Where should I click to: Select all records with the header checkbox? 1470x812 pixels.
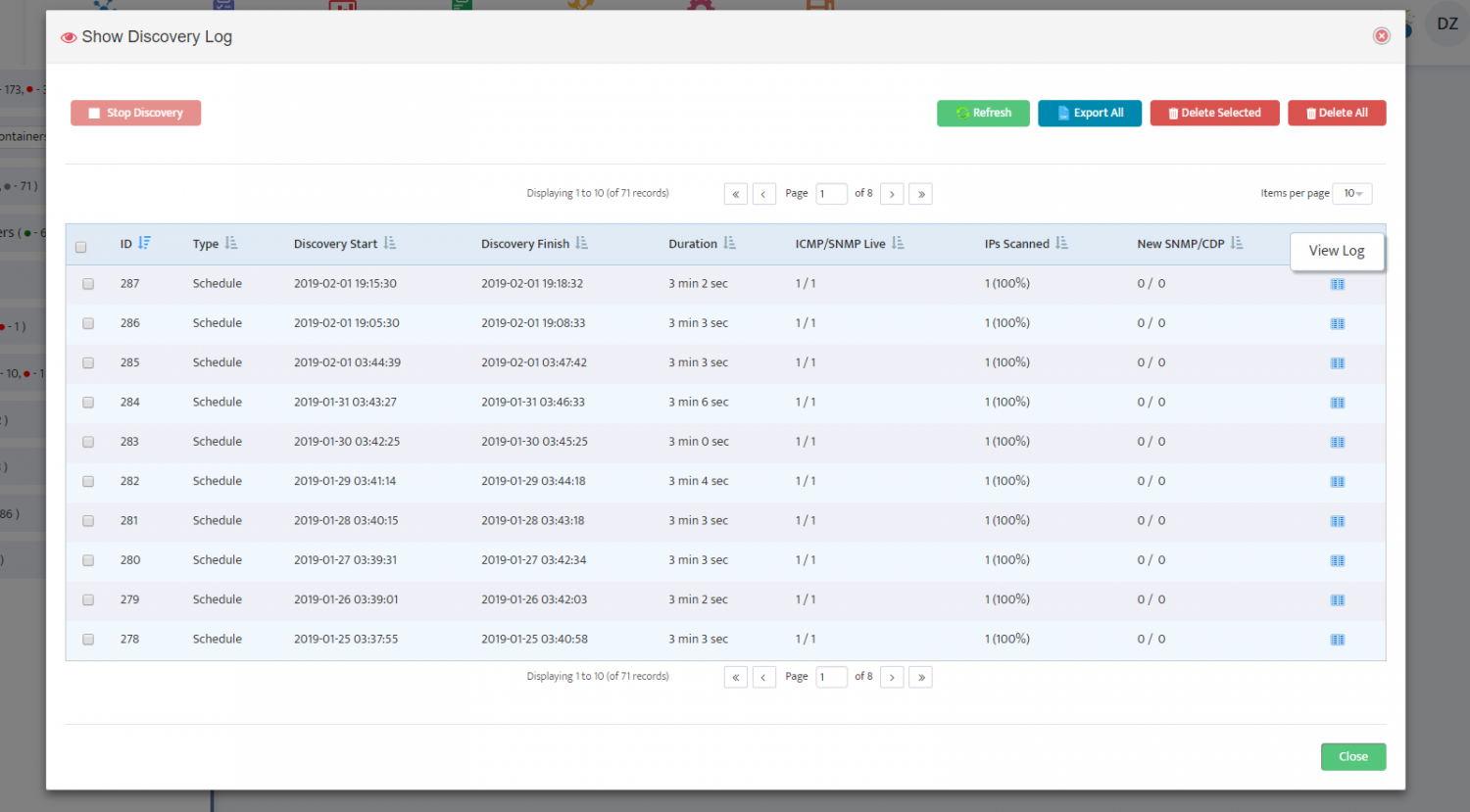pyautogui.click(x=80, y=247)
